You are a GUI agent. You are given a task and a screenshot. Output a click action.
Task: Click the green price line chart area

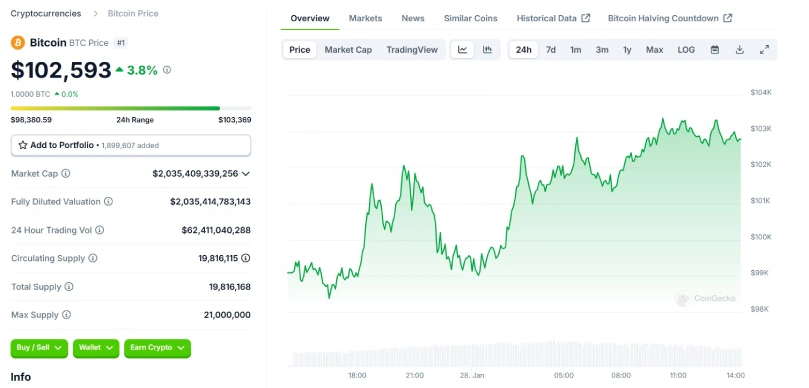(514, 209)
